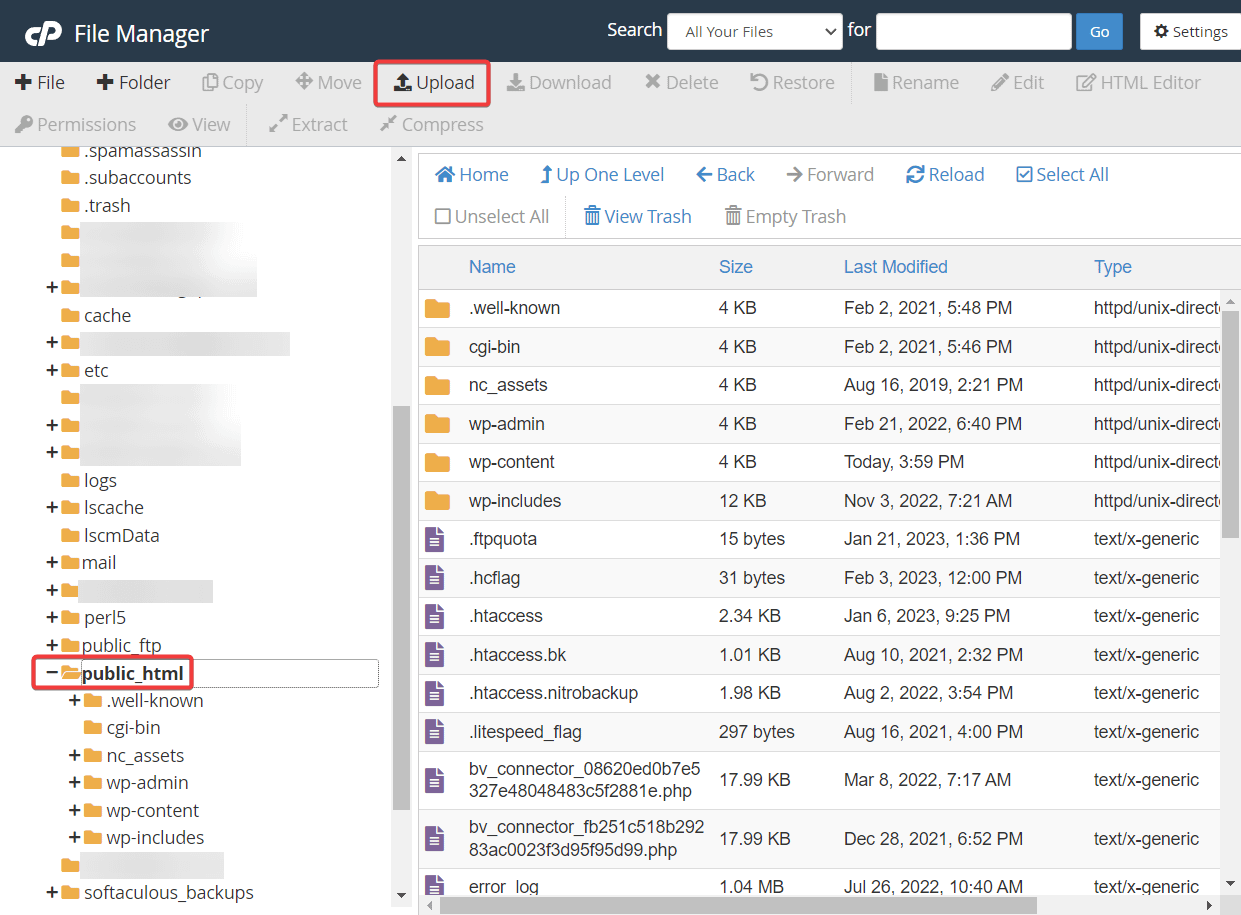The height and width of the screenshot is (915, 1241).
Task: Open the Permissions tool
Action: click(75, 124)
